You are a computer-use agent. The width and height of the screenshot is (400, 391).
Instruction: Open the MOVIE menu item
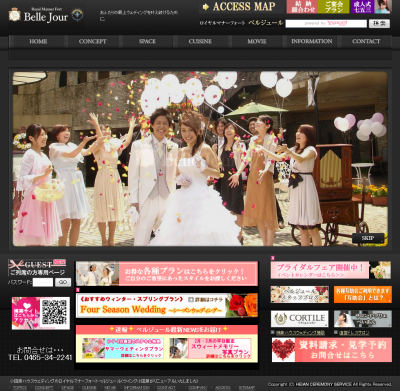[257, 41]
